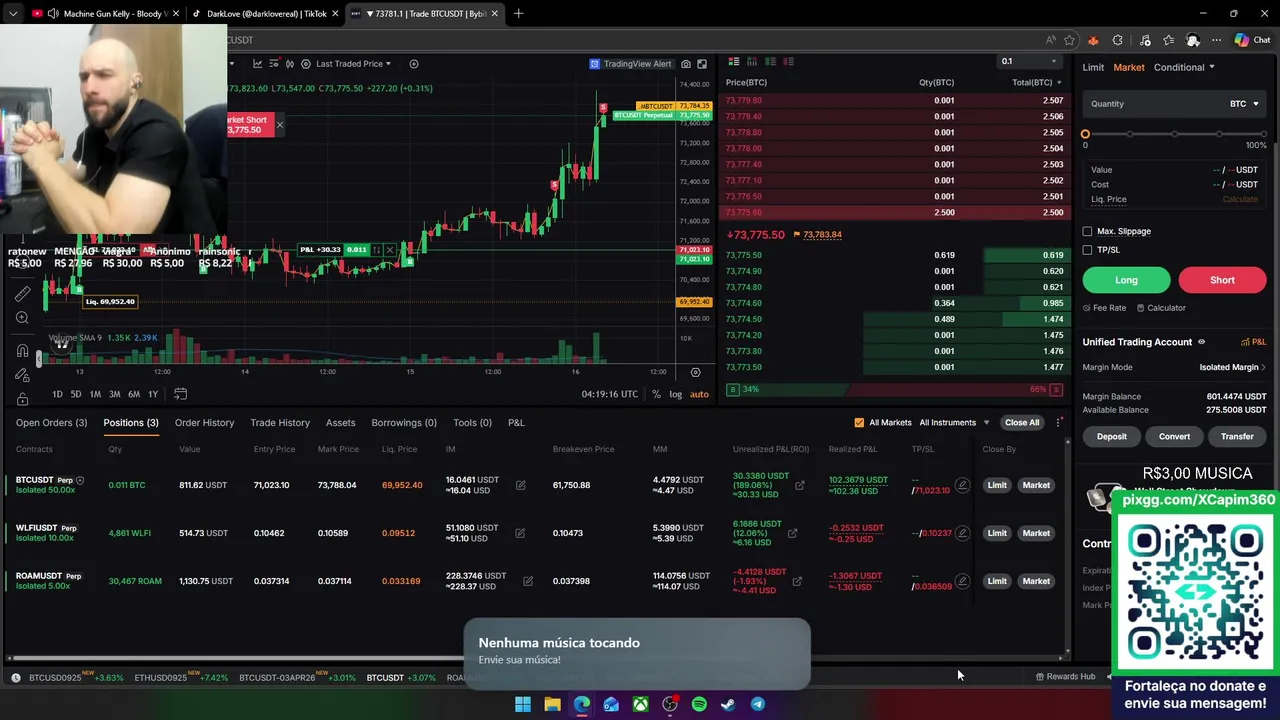Click the Deposit button
1280x720 pixels.
1111,436
